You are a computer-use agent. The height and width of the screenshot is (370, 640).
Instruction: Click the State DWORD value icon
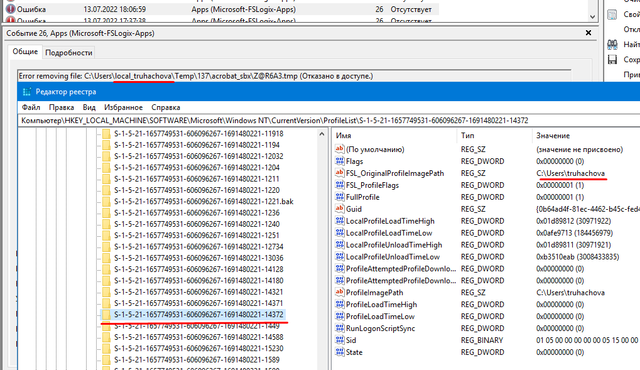340,352
